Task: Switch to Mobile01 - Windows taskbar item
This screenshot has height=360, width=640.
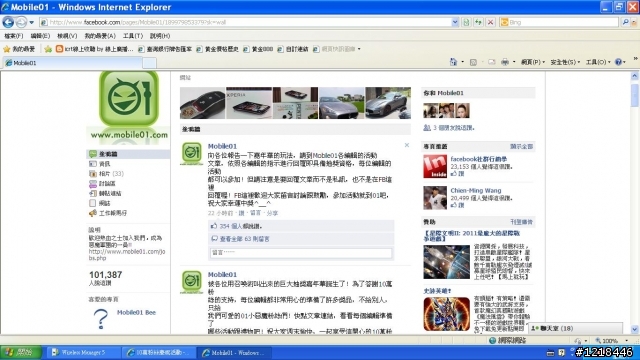Action: point(233,352)
